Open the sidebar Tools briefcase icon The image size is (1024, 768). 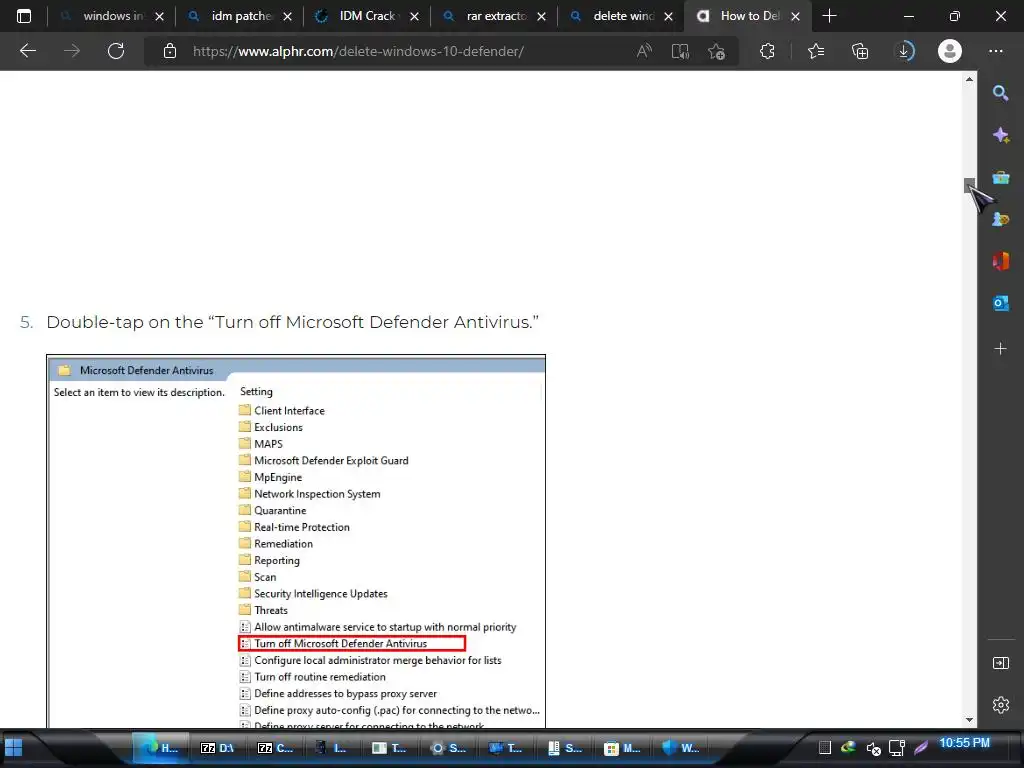point(1000,178)
